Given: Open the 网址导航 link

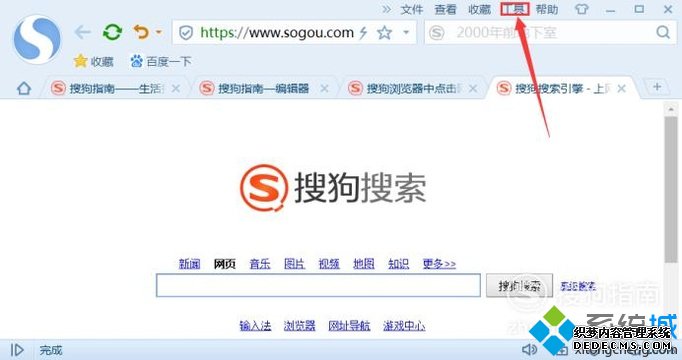Looking at the screenshot, I should (349, 325).
